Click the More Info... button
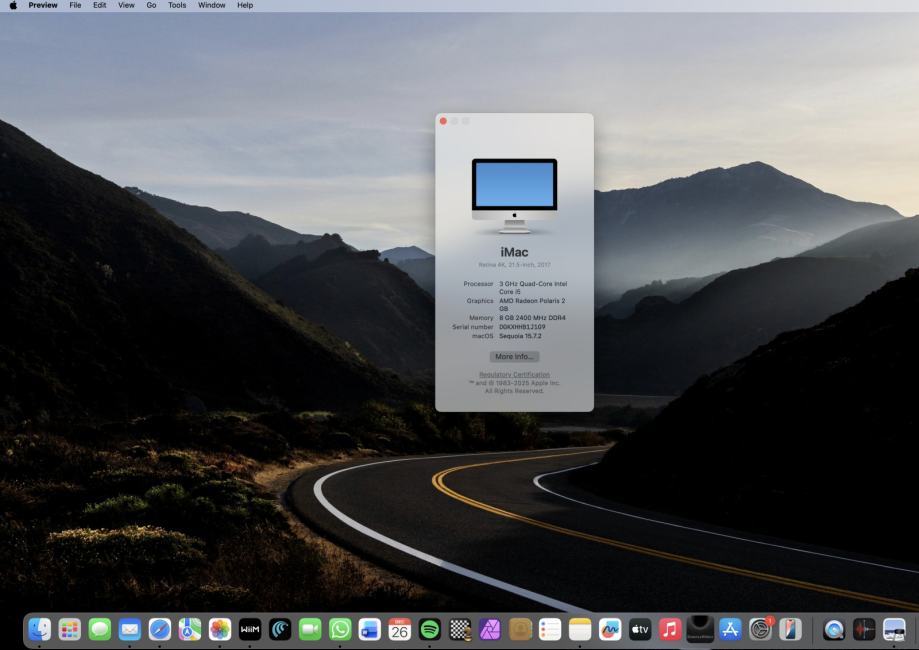The image size is (919, 650). pos(514,356)
